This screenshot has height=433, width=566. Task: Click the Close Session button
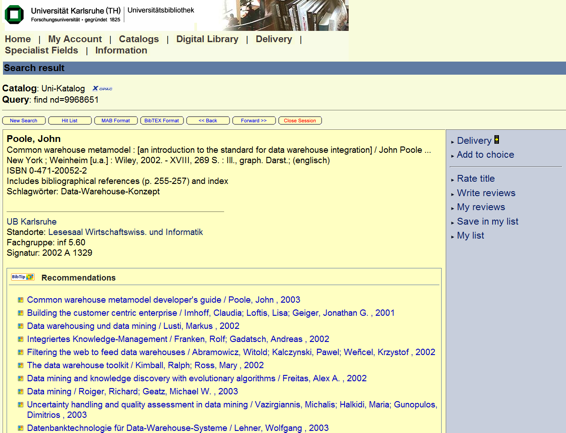pyautogui.click(x=300, y=121)
